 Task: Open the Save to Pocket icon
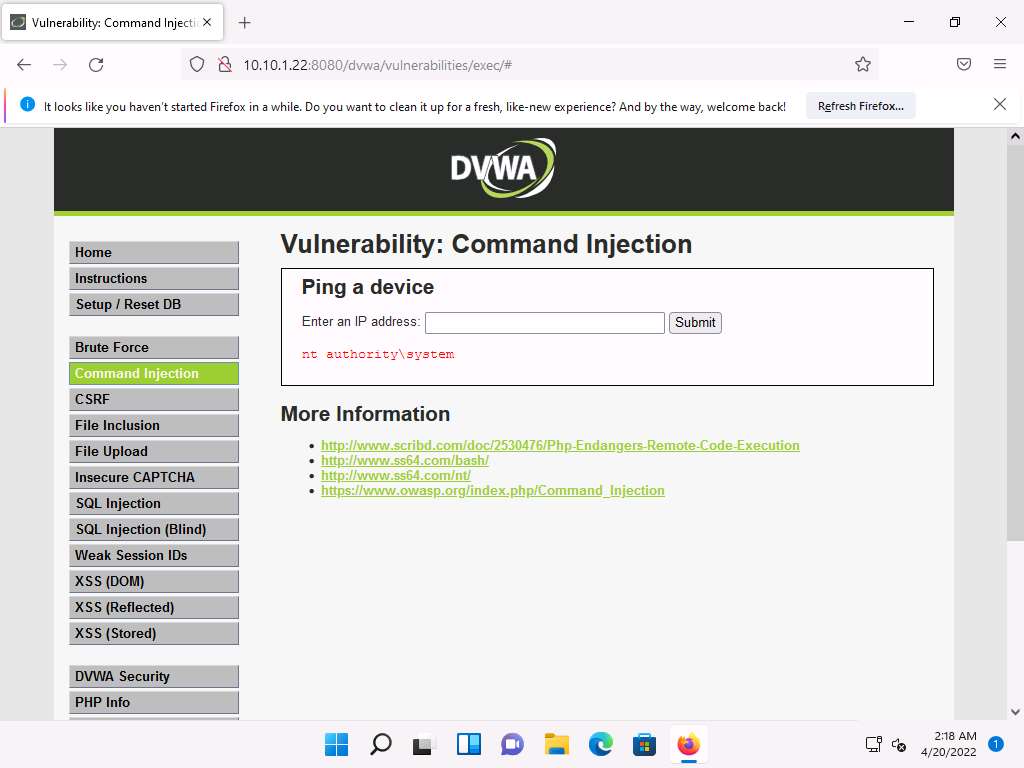964,65
